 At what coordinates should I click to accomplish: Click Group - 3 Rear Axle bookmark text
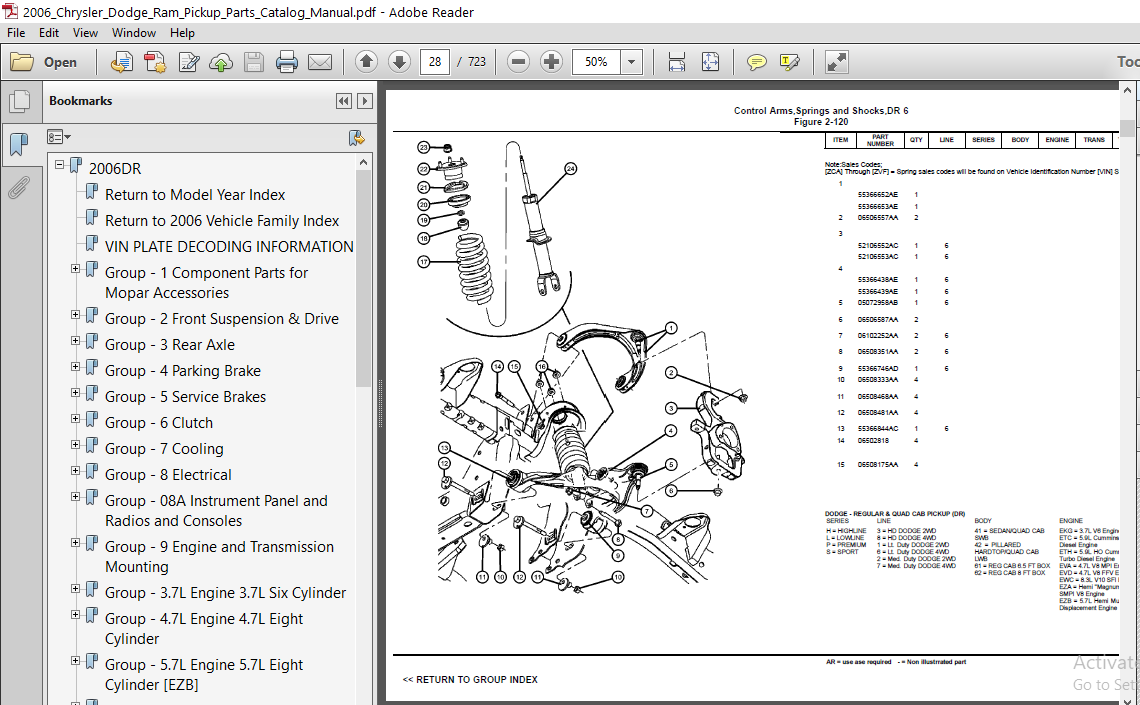(x=169, y=345)
